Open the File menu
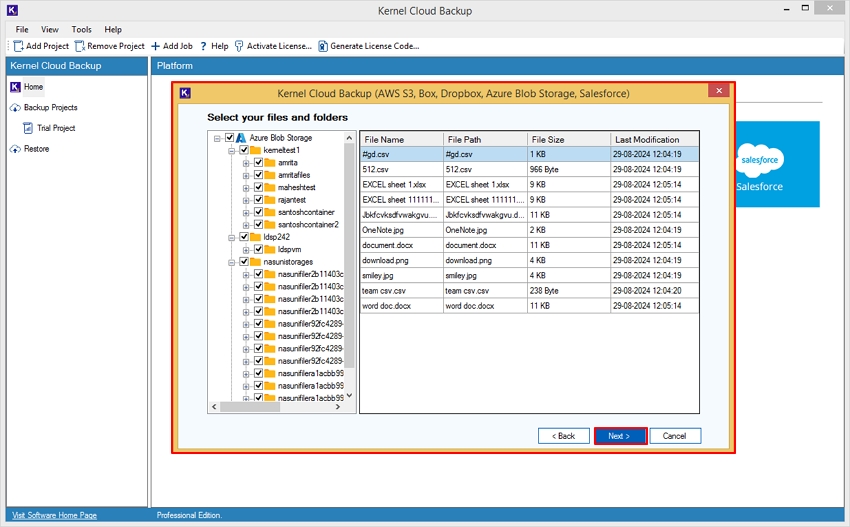This screenshot has width=850, height=527. (22, 29)
